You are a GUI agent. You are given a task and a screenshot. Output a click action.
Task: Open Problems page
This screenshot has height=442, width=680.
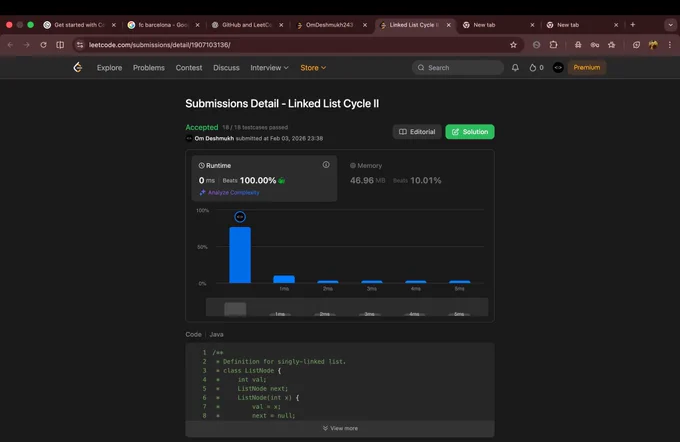click(149, 68)
